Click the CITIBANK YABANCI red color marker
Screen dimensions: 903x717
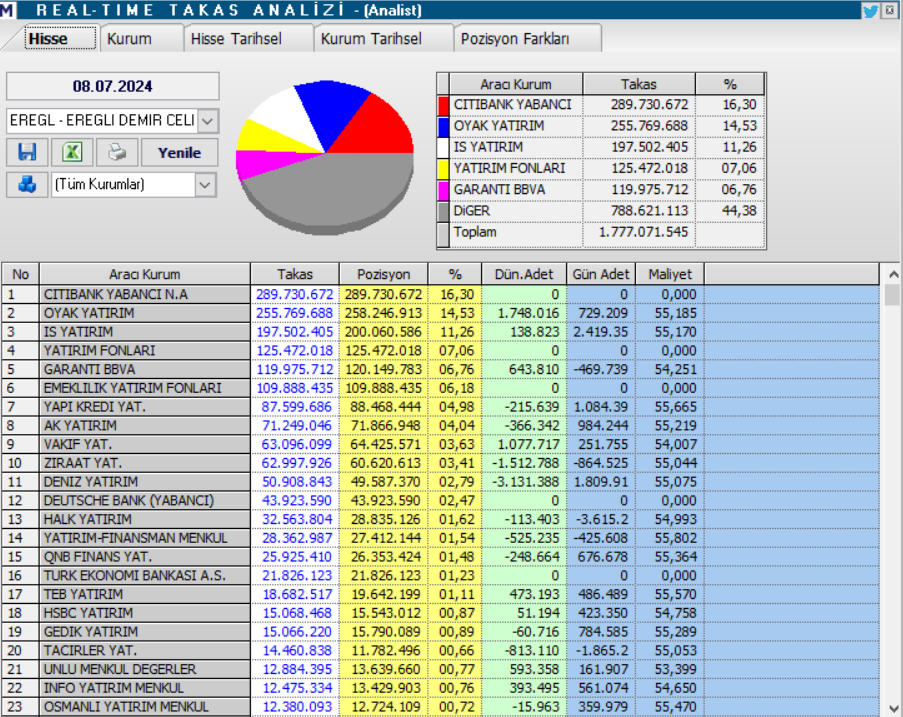[x=443, y=105]
